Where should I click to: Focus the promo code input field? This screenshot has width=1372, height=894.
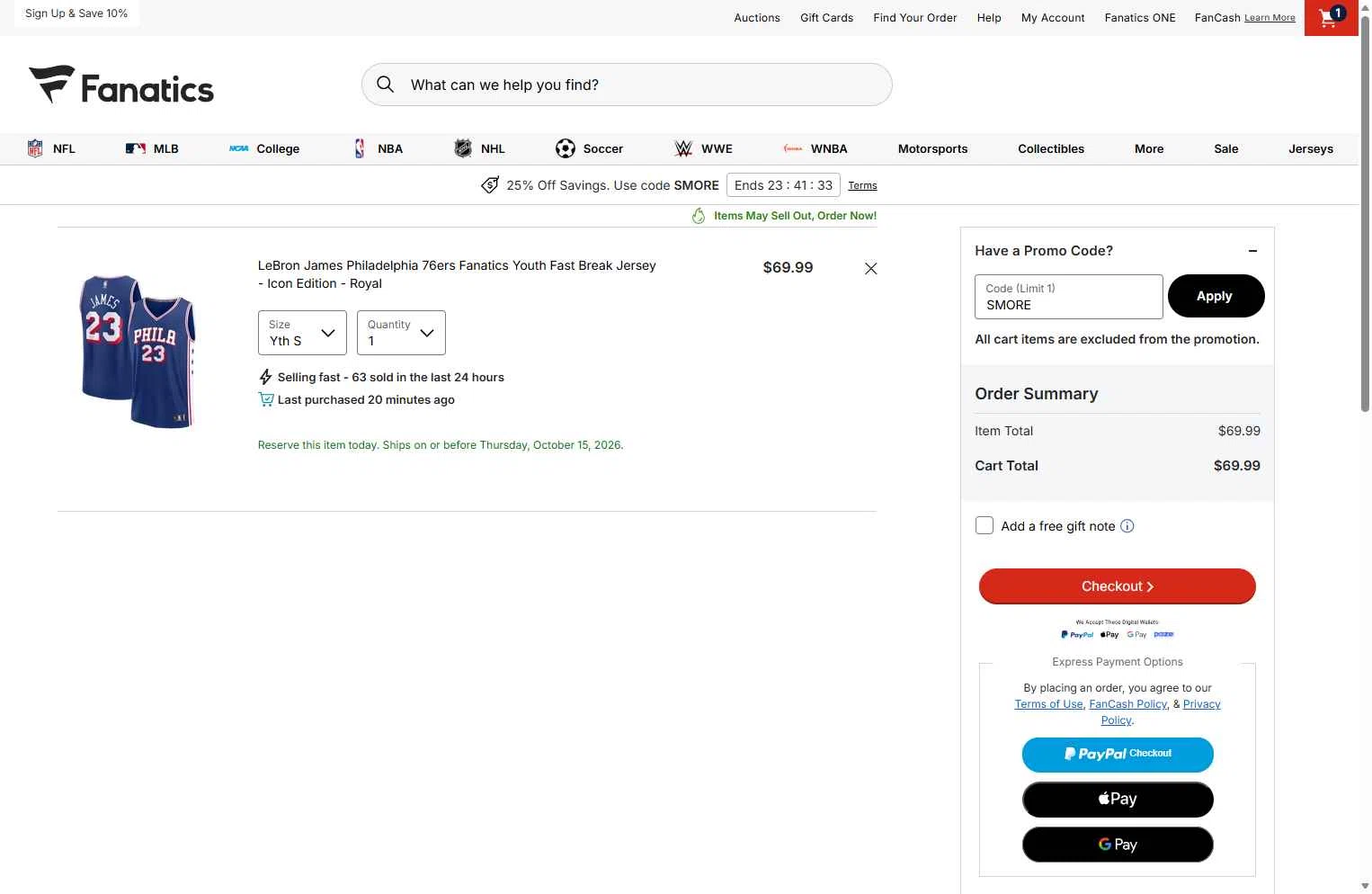(1069, 297)
